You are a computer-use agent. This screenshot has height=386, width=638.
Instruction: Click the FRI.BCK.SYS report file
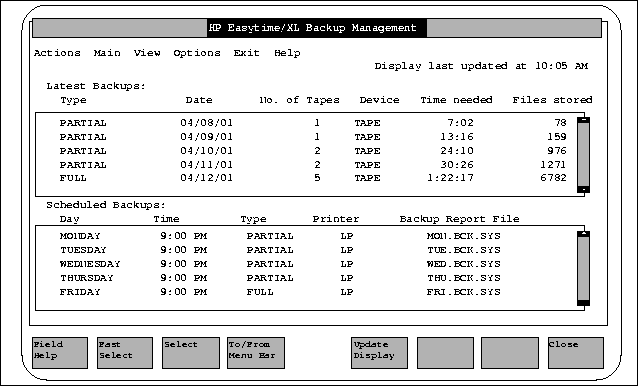[463, 292]
